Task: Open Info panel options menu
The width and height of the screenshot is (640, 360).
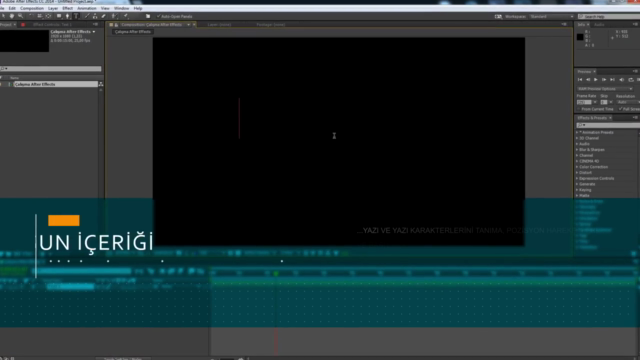Action: point(635,24)
